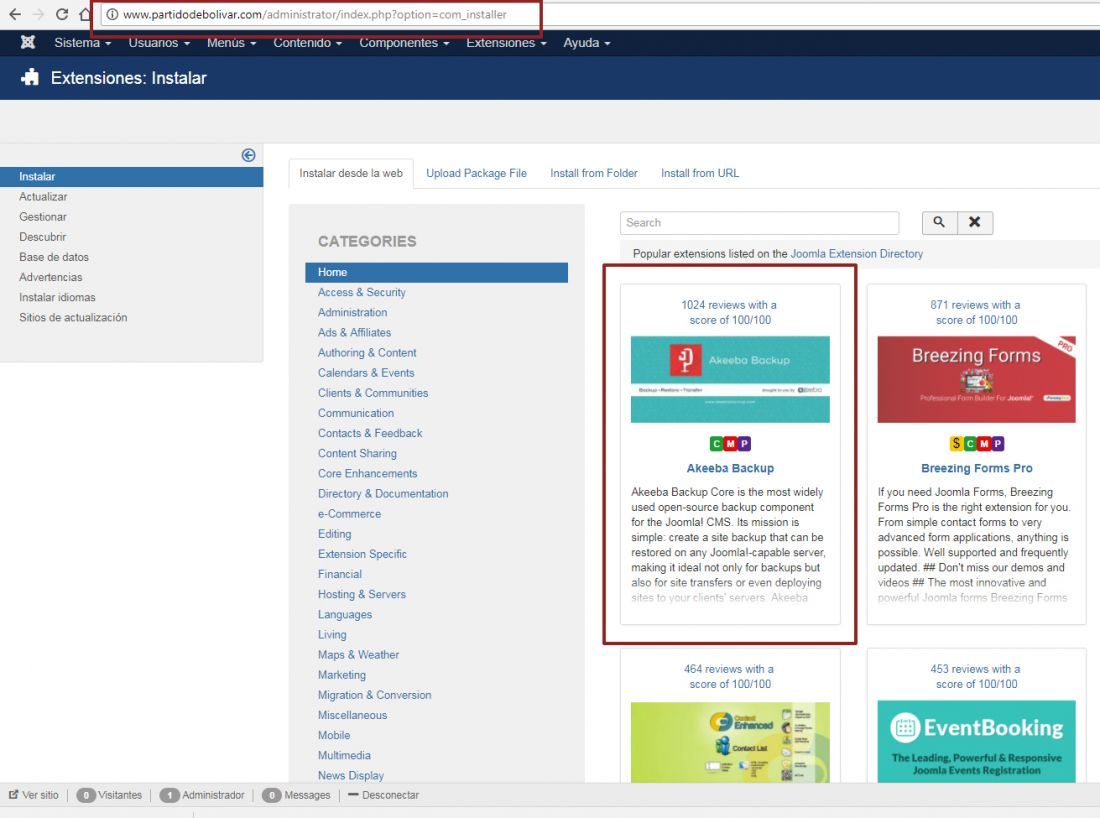
Task: Click the Desconectar dash icon
Action: tap(353, 795)
